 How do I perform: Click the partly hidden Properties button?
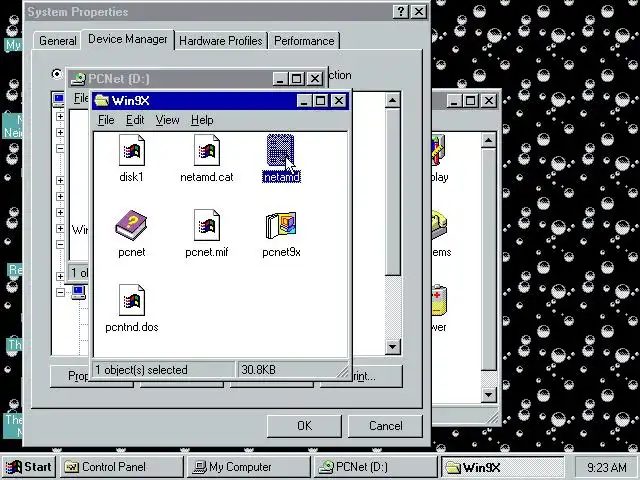tap(69, 376)
